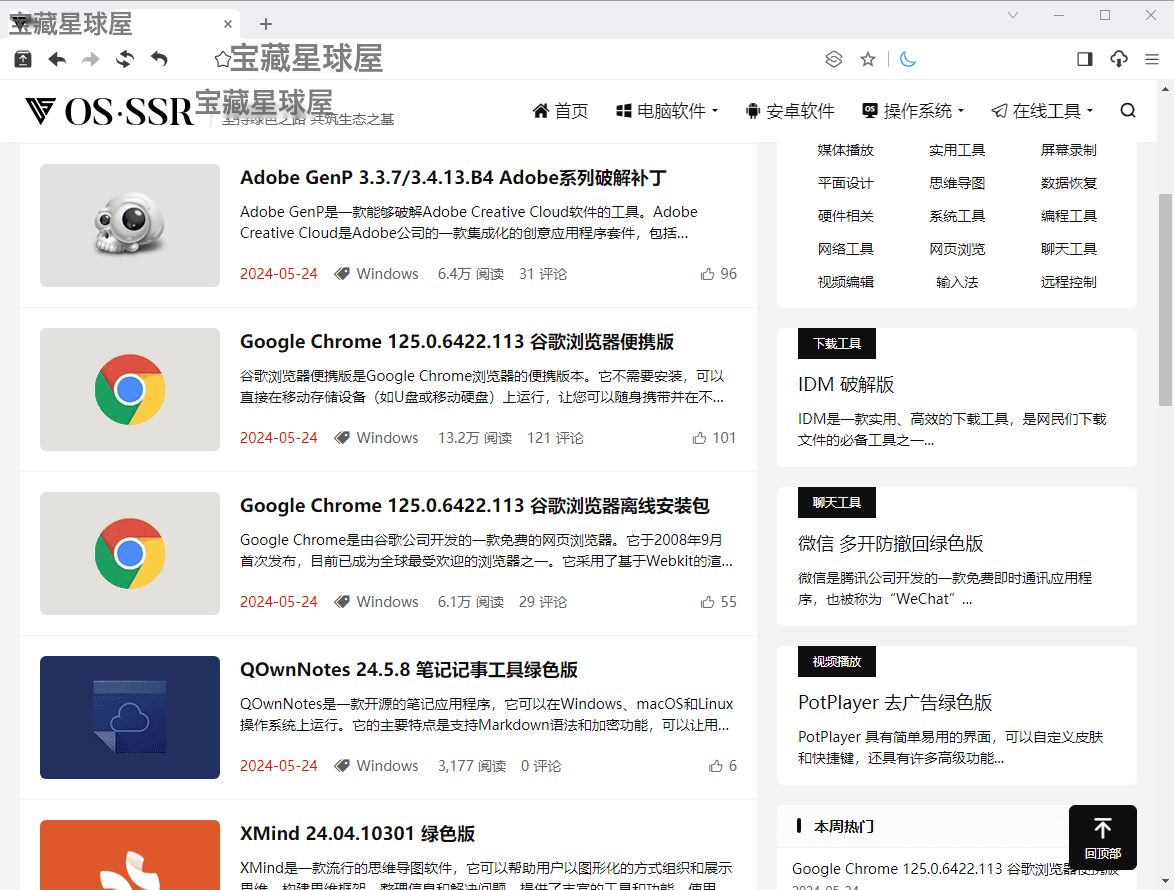Select the 网页浏览 category
Screen dimensions: 1174x890
(x=957, y=249)
